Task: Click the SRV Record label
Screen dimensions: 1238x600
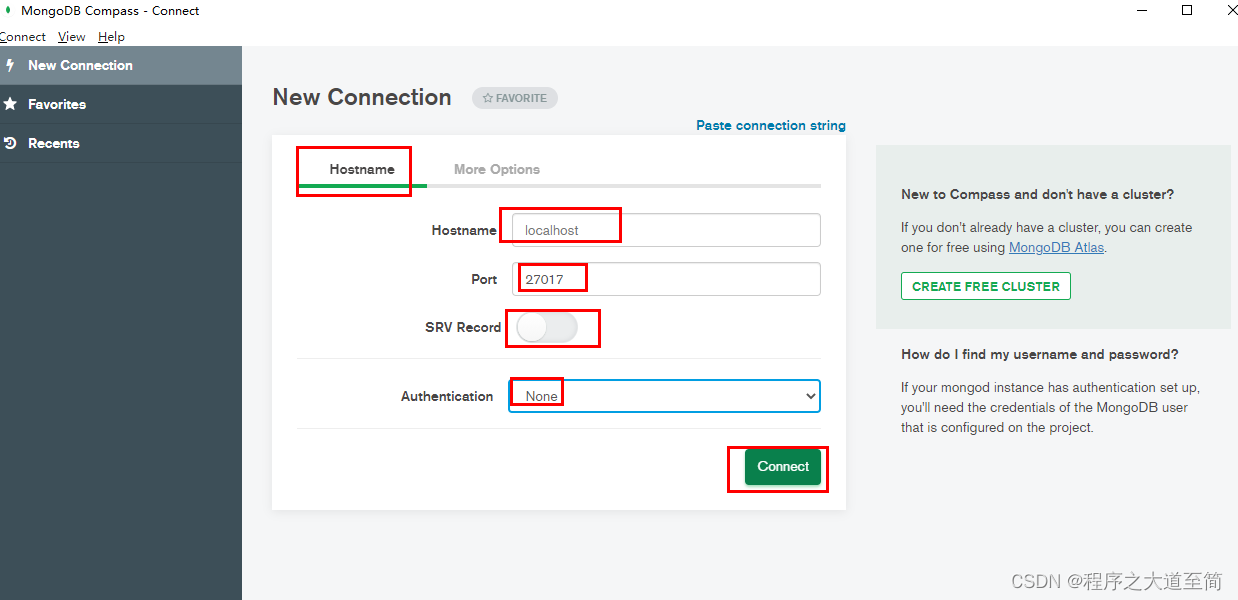Action: (463, 327)
